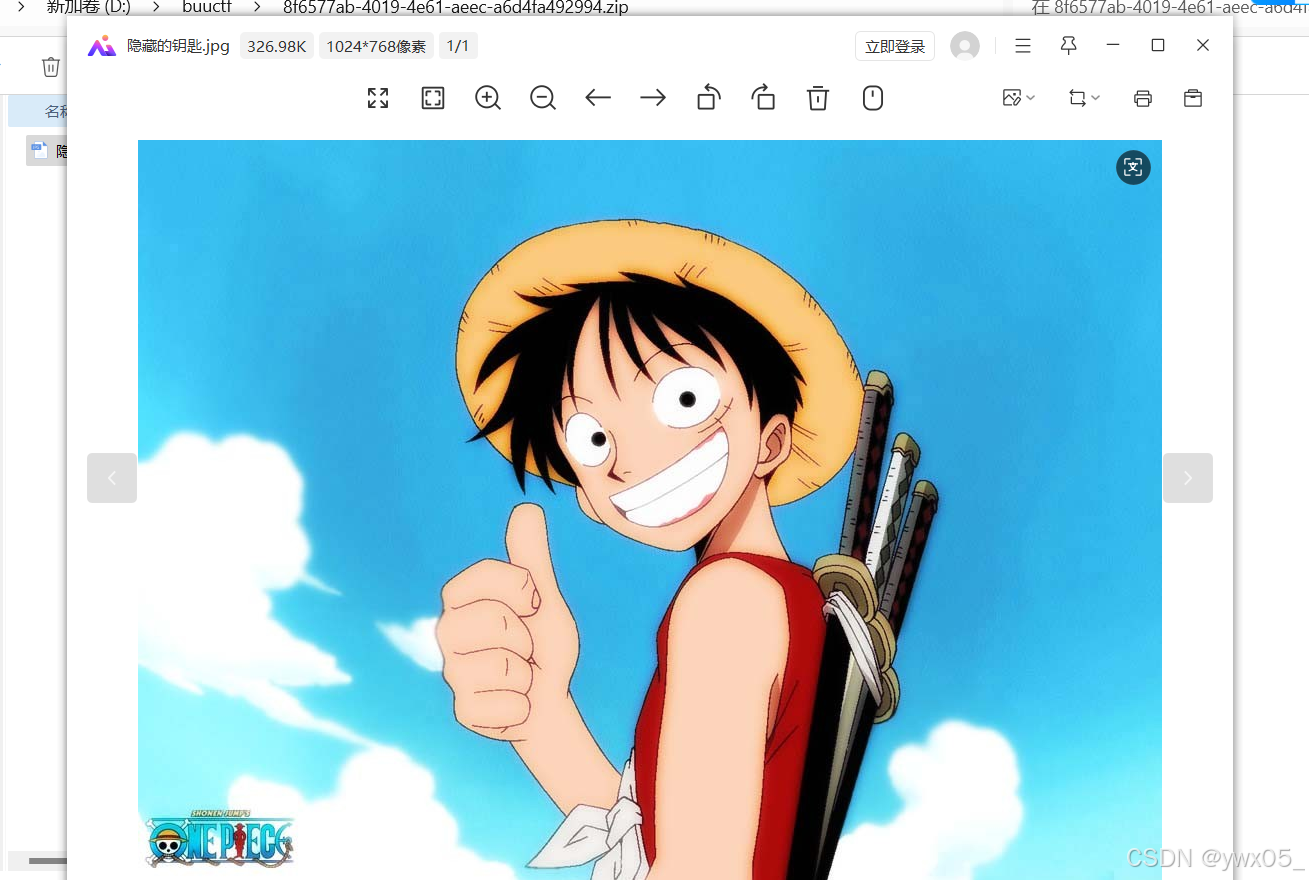Click the viewer app logo icon
The width and height of the screenshot is (1309, 880).
[x=102, y=46]
